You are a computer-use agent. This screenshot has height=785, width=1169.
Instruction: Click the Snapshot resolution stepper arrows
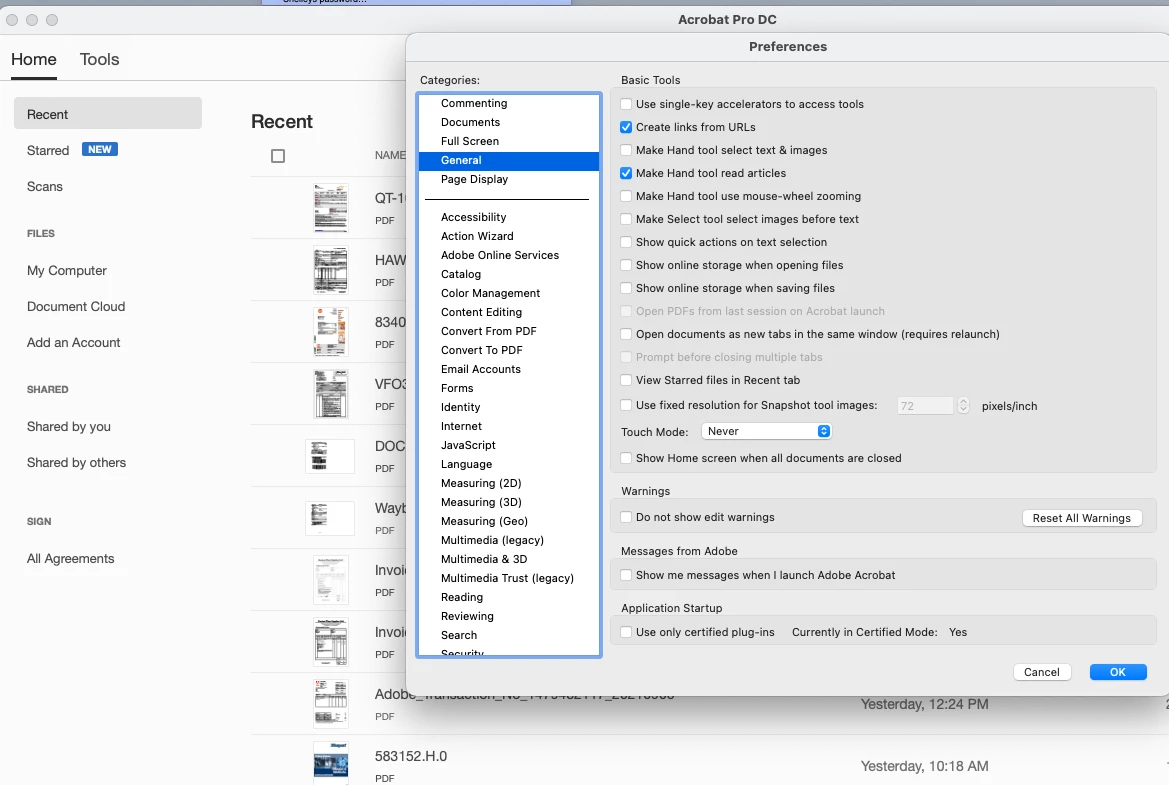(963, 406)
